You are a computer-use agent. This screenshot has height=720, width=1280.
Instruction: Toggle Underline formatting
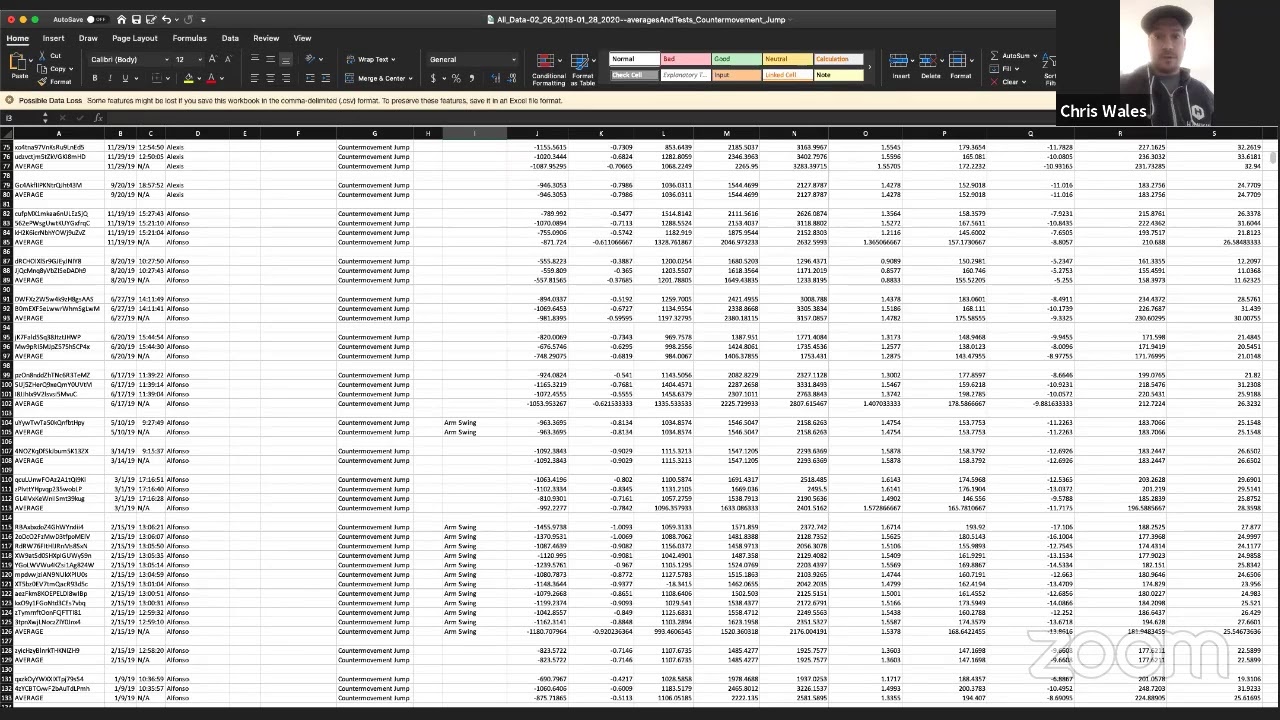tap(123, 78)
